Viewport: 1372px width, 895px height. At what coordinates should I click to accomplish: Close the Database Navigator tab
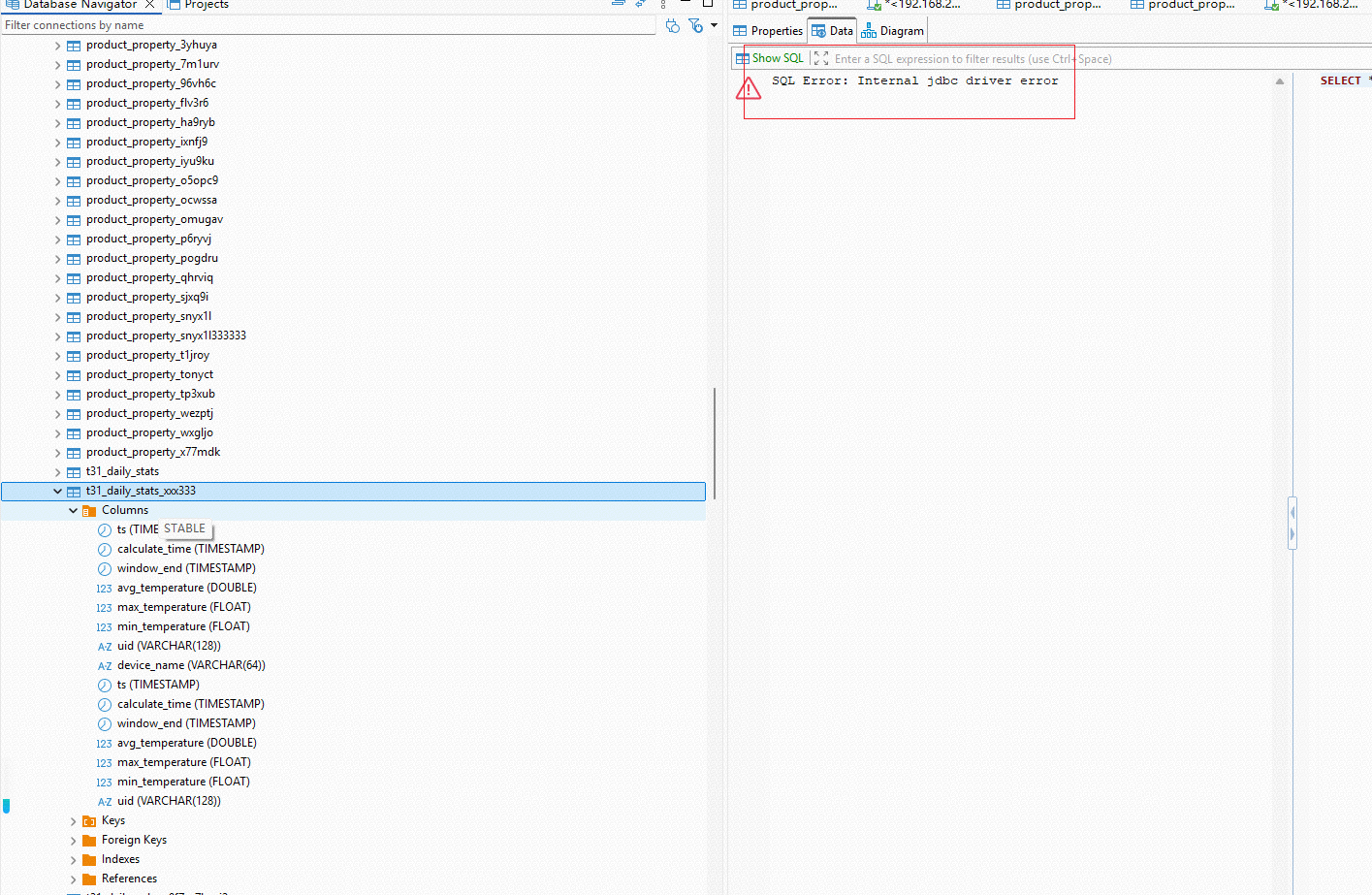click(150, 5)
